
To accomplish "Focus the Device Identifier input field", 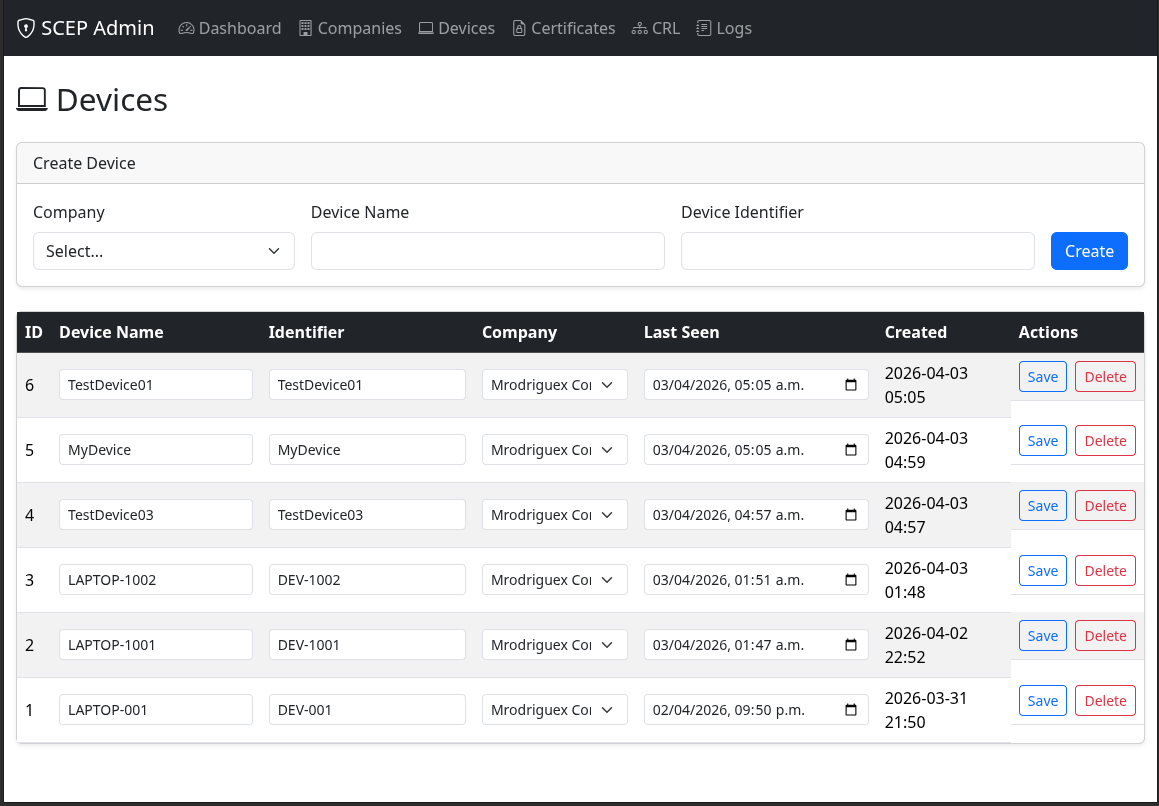I will click(x=857, y=251).
